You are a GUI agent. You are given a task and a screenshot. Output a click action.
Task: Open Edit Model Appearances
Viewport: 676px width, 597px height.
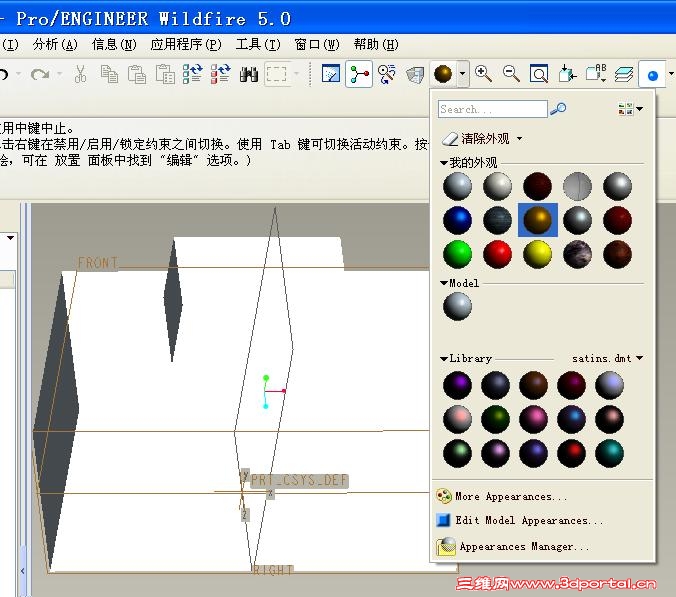[x=520, y=520]
